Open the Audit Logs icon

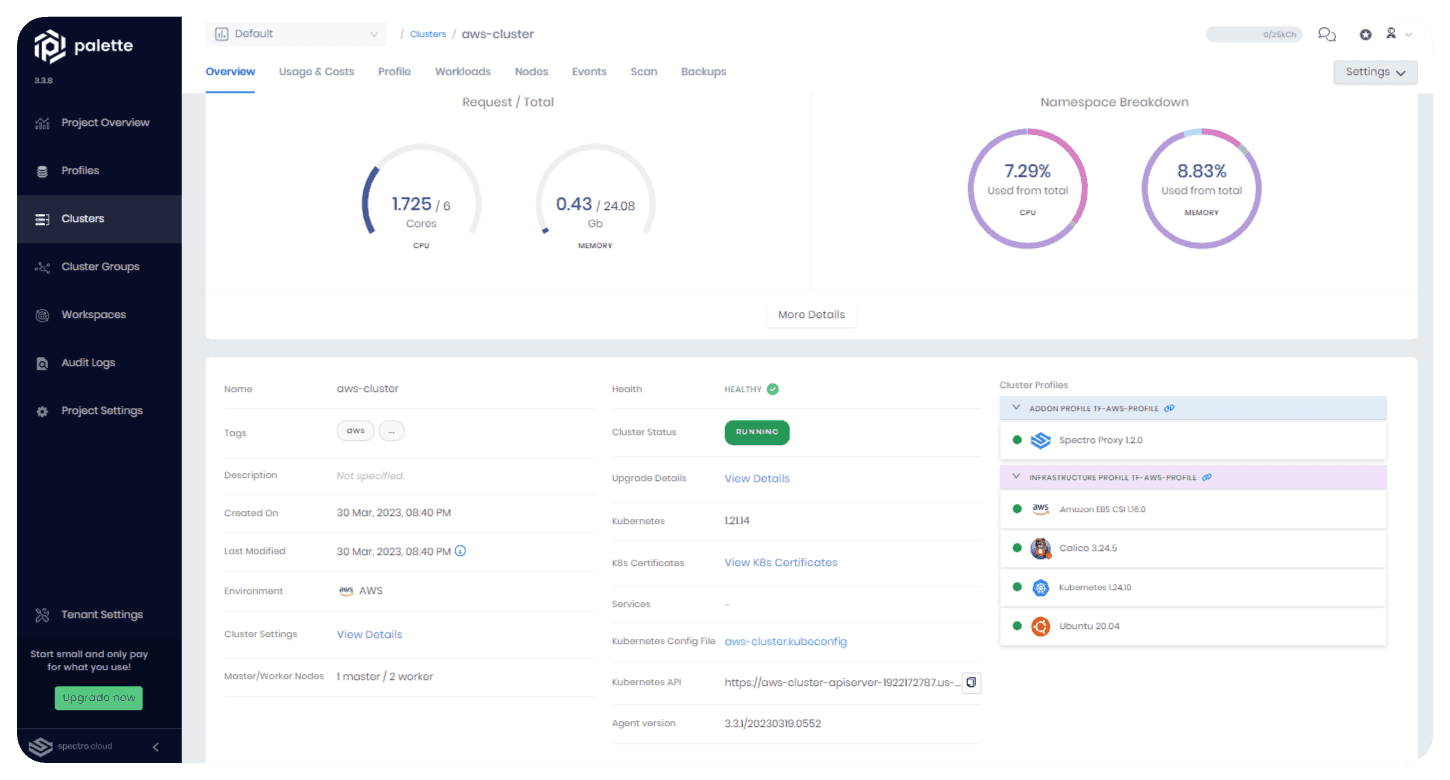42,363
